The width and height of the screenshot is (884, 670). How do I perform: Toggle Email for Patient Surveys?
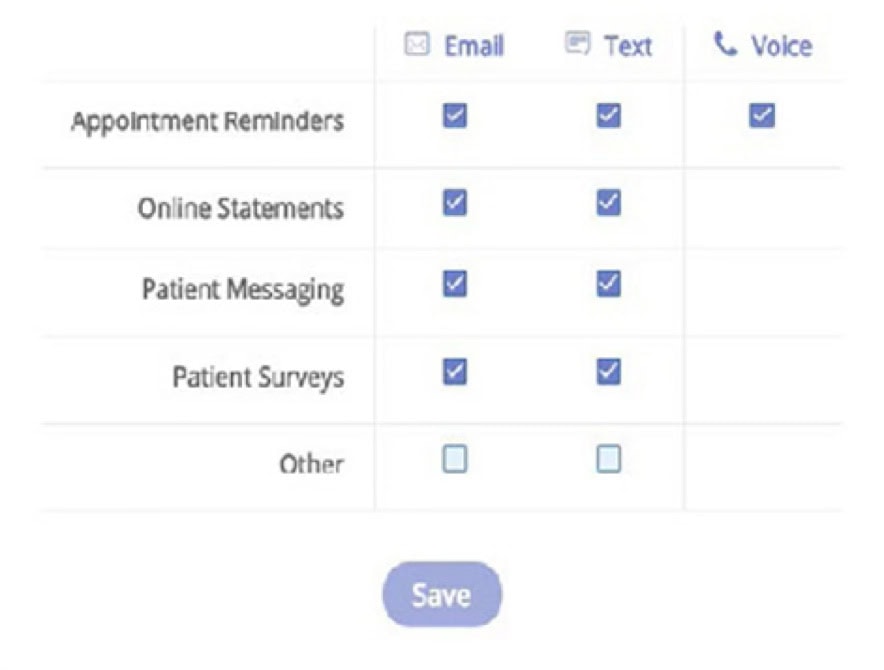[455, 372]
